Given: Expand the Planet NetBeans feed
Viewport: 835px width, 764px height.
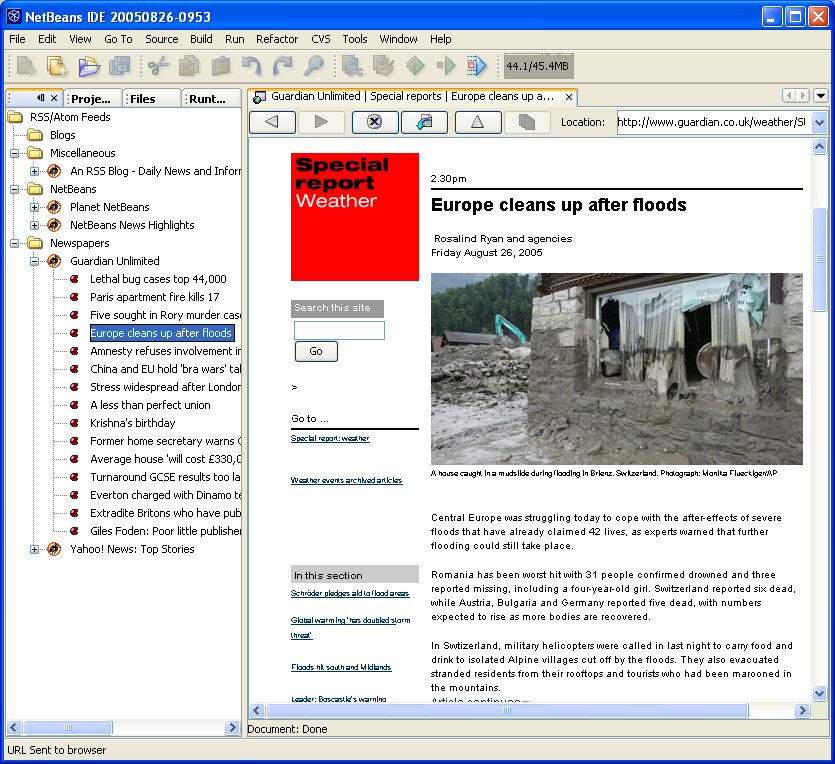Looking at the screenshot, I should tap(35, 208).
